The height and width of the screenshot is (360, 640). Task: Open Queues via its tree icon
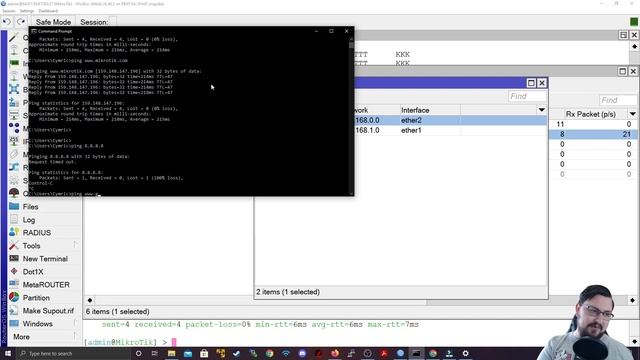14,193
